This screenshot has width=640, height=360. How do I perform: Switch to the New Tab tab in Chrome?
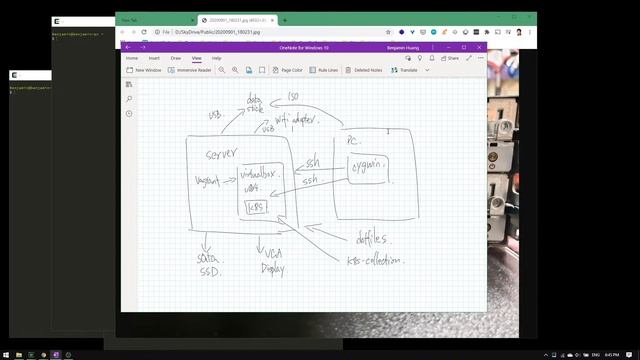(156, 20)
